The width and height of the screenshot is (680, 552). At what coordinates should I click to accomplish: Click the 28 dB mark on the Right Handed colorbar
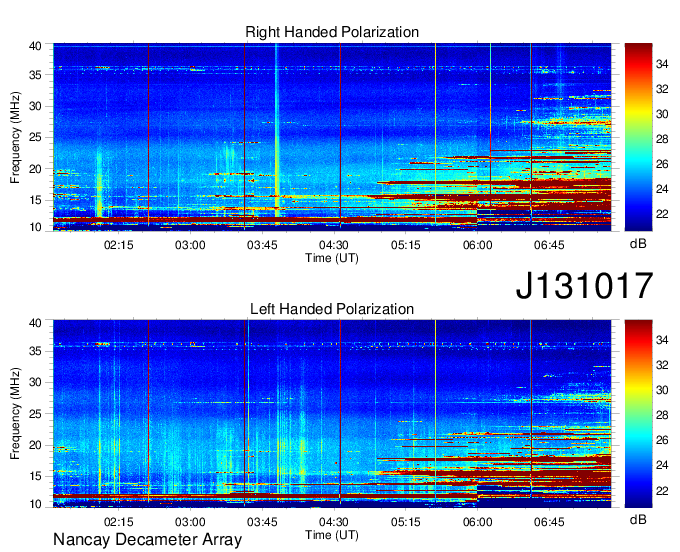662,139
